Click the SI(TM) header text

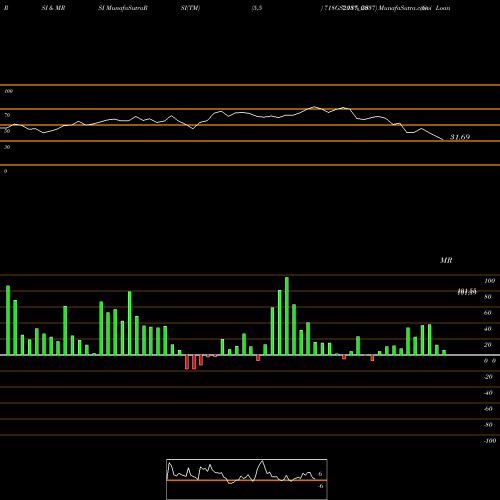point(190,8)
